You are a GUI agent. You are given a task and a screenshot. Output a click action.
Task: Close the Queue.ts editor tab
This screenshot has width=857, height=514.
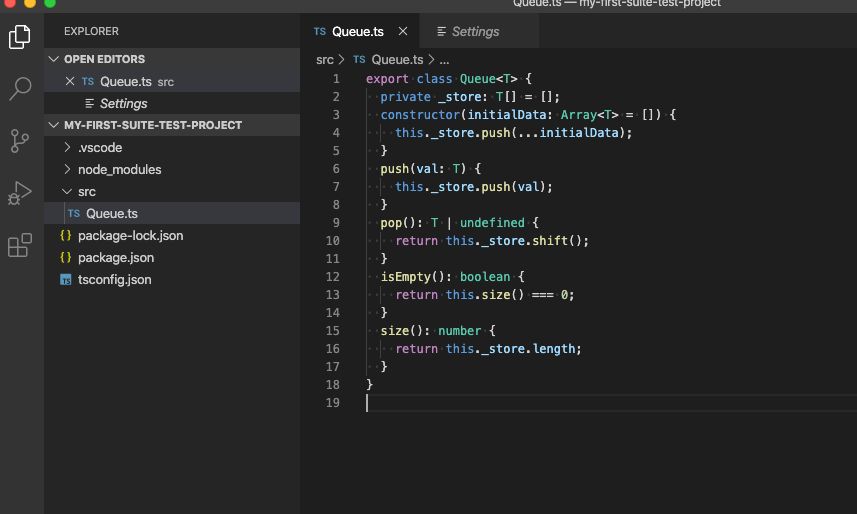click(403, 31)
